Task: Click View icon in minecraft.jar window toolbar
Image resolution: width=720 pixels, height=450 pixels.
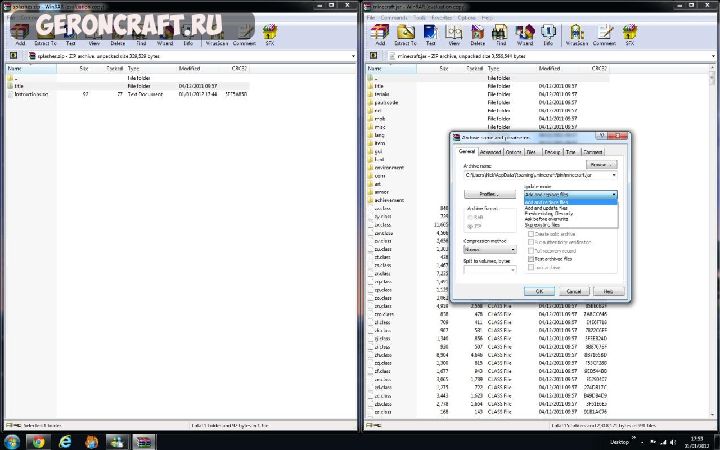Action: click(x=454, y=35)
